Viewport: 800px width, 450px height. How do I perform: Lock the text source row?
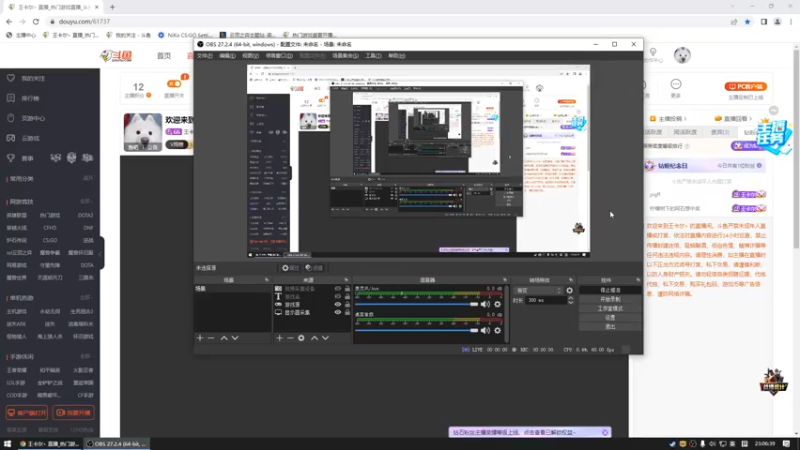coord(347,296)
